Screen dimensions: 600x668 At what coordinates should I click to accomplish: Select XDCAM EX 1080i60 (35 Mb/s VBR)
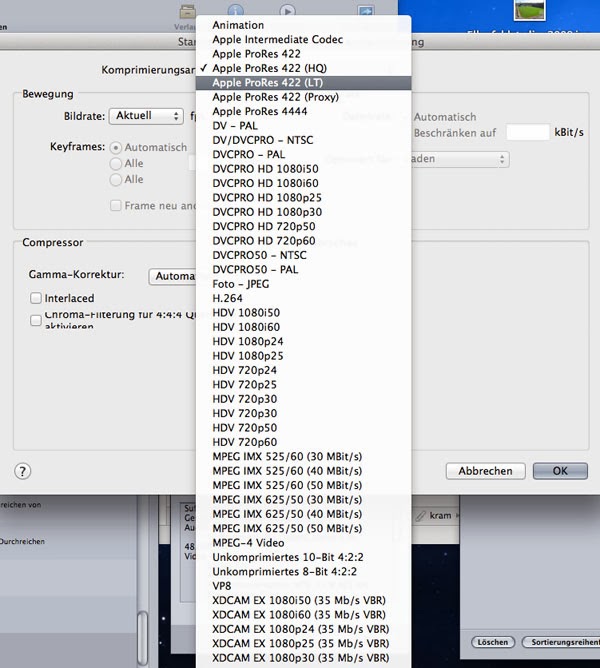[x=303, y=615]
